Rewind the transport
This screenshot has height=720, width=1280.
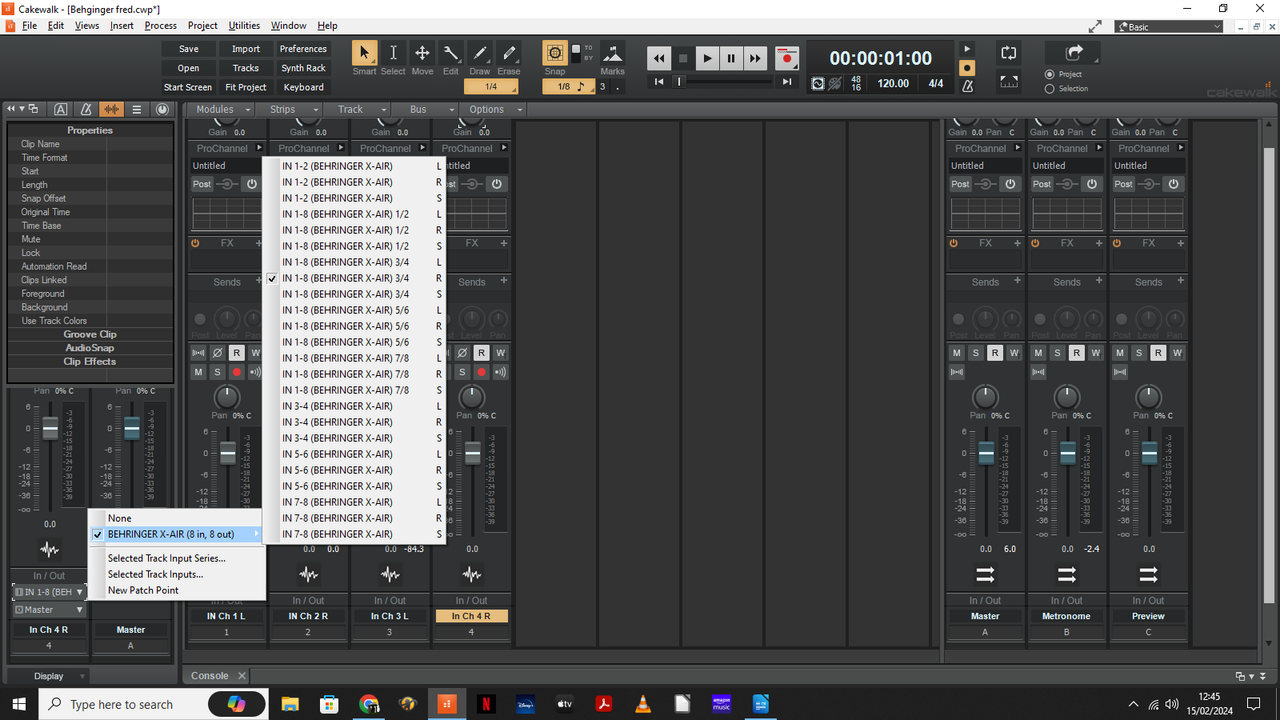pos(659,58)
